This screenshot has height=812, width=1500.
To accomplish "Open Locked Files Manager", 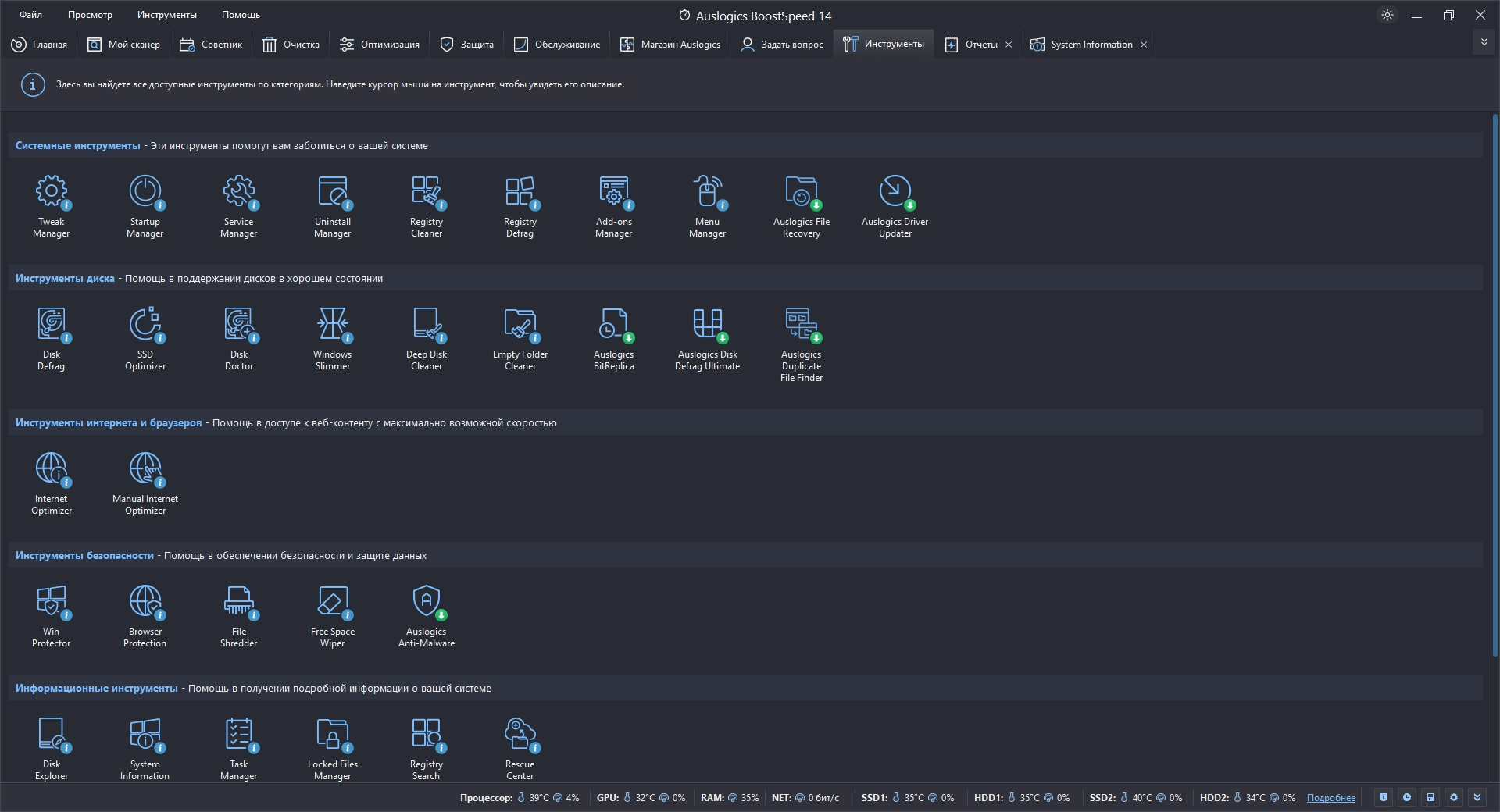I will click(333, 735).
